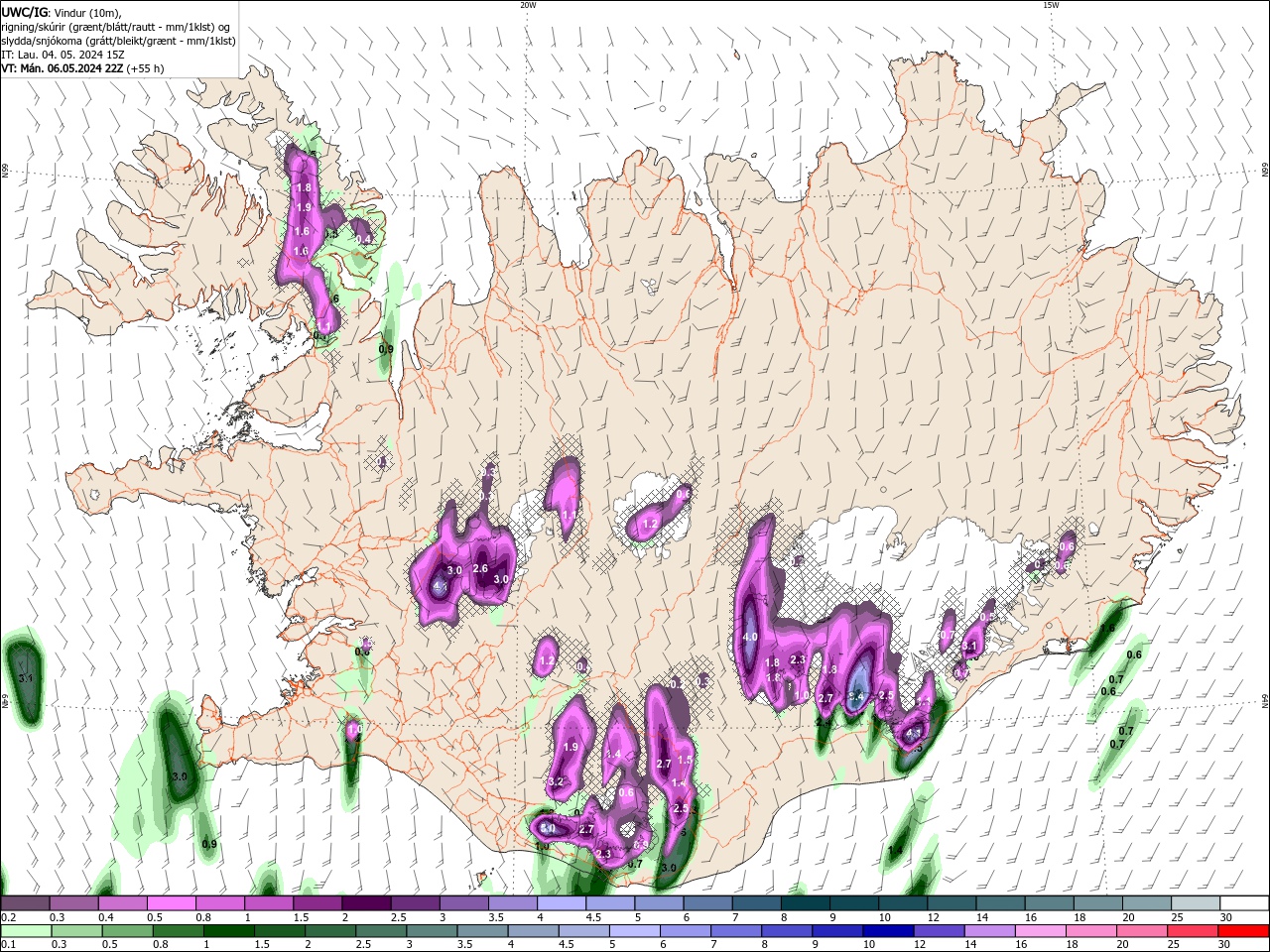Click the '3.2' snowfall value on the map

556,782
